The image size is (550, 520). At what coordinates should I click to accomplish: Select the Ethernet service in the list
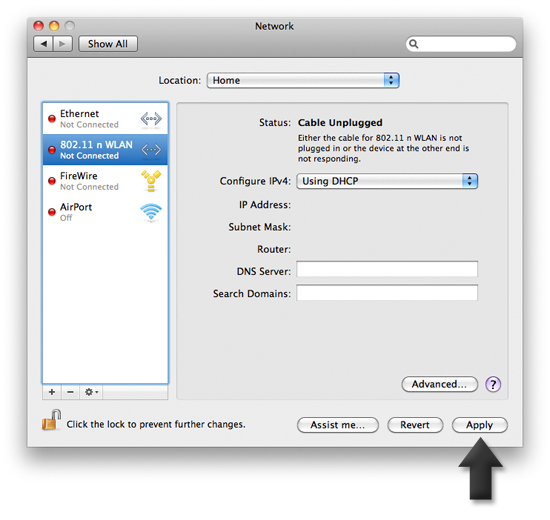coord(105,119)
